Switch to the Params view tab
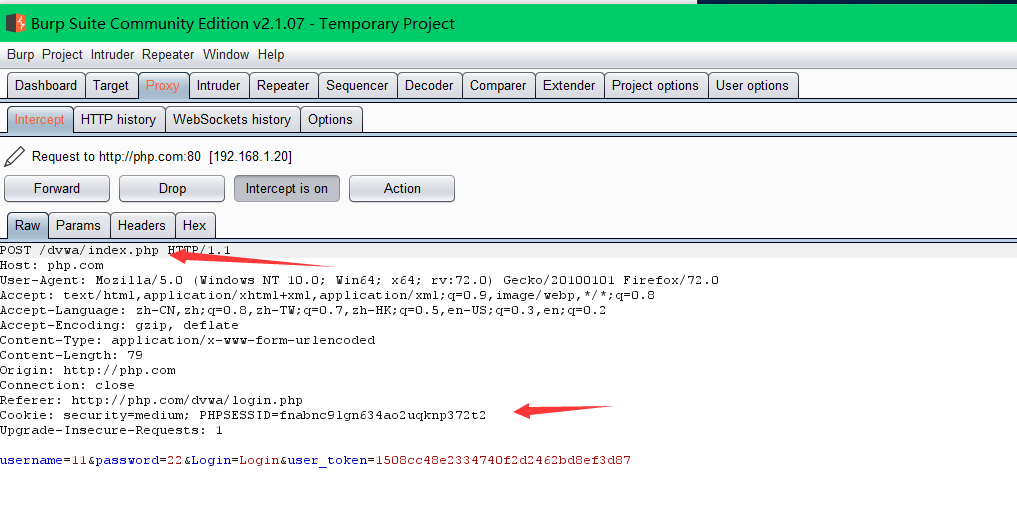The width and height of the screenshot is (1017, 508). click(x=78, y=225)
